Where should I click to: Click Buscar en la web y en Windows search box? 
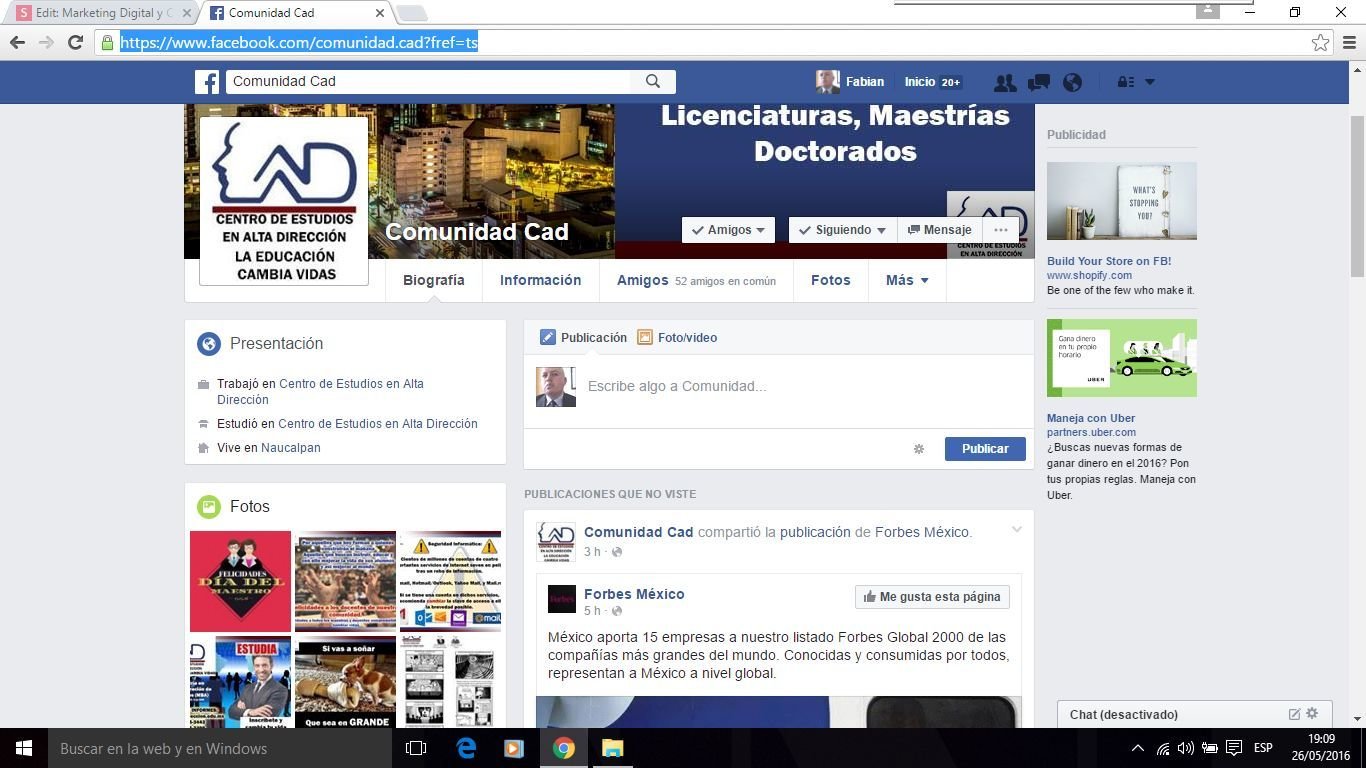coord(220,748)
